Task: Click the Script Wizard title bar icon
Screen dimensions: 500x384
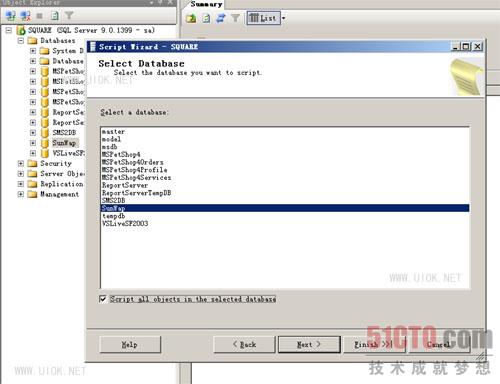Action: coord(93,47)
